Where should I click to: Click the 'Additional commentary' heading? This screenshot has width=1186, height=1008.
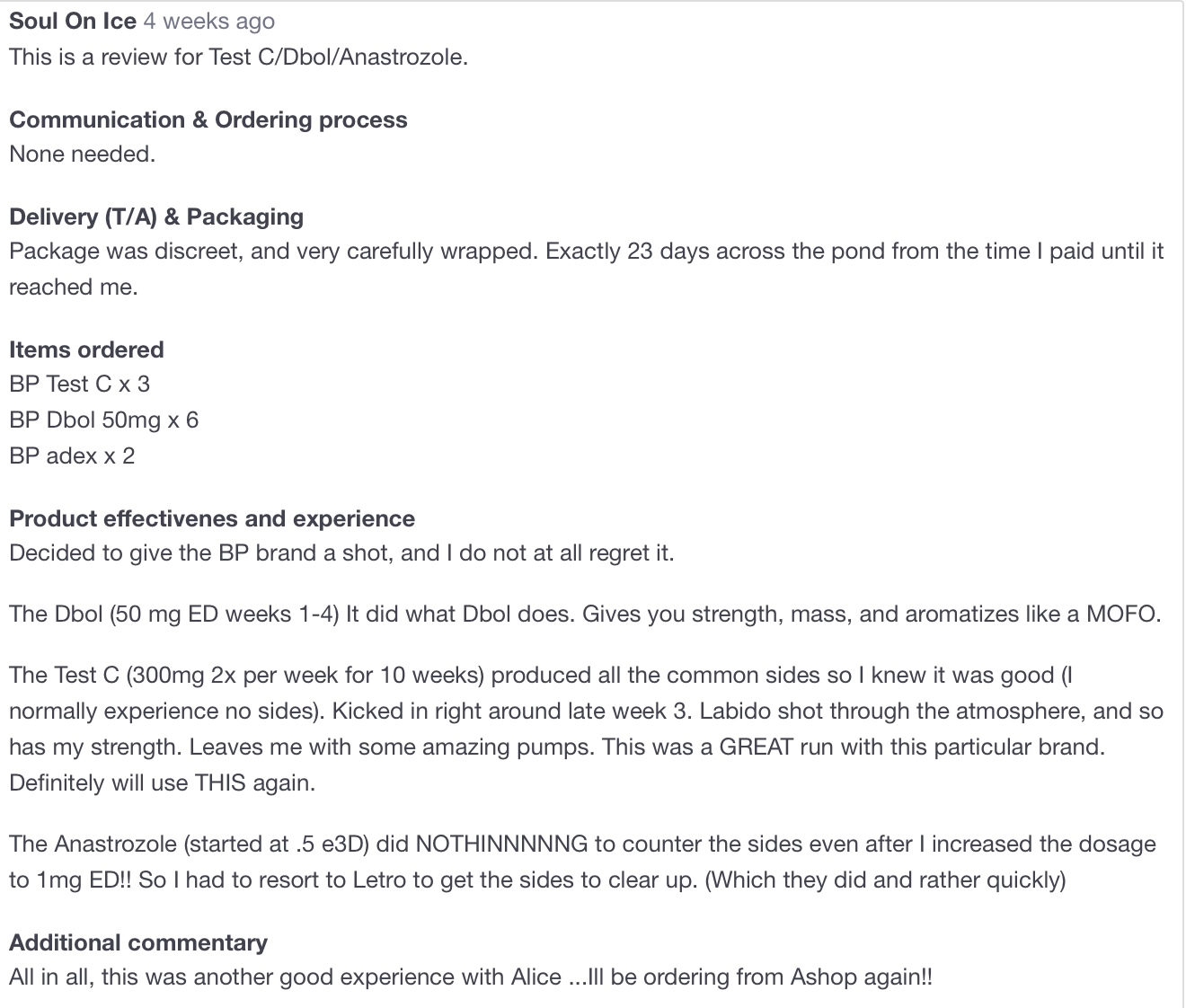pyautogui.click(x=138, y=942)
